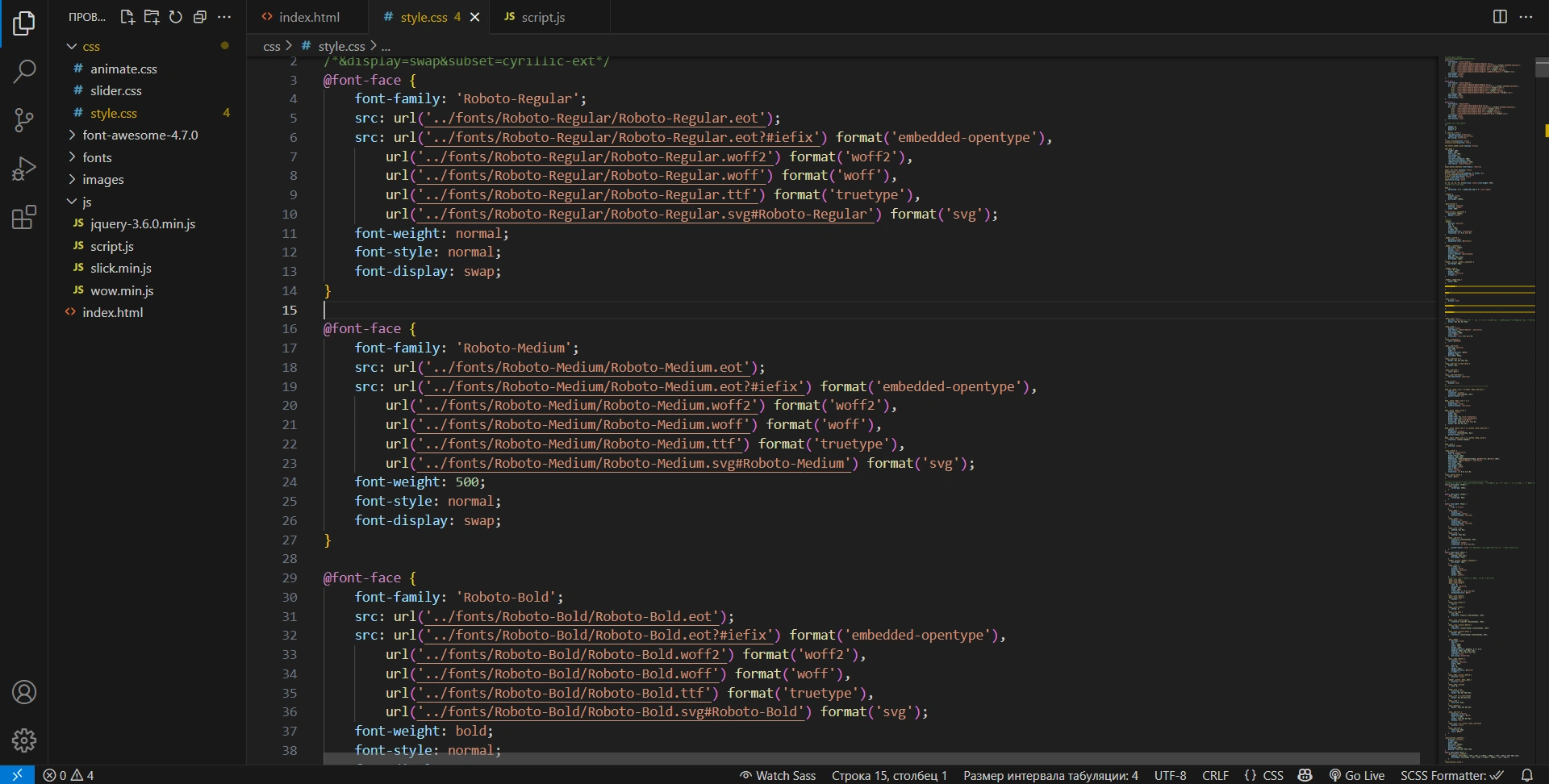Click the New File icon in explorer

(127, 17)
